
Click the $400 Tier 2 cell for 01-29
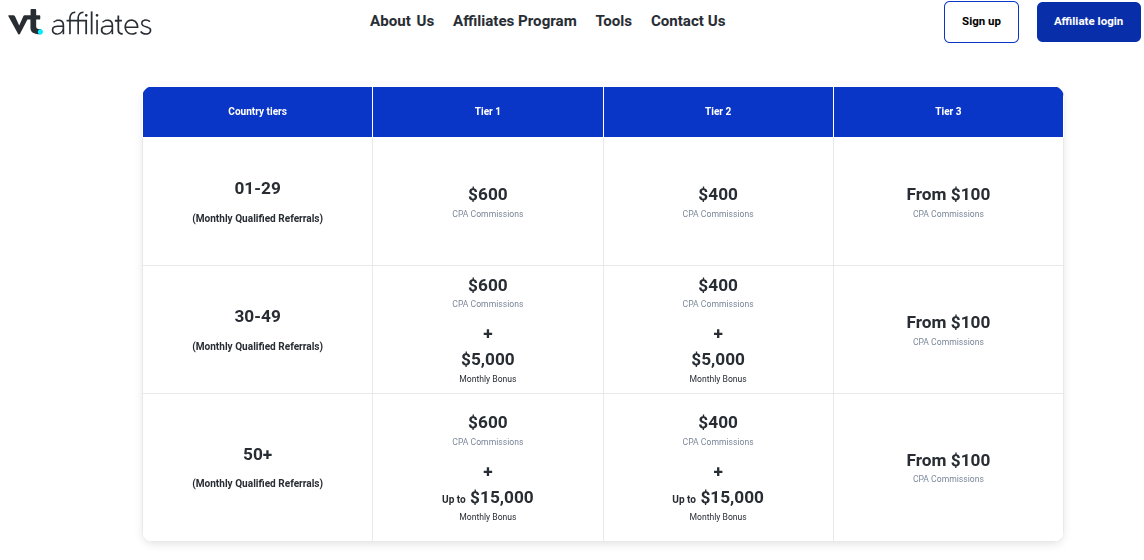(x=718, y=195)
